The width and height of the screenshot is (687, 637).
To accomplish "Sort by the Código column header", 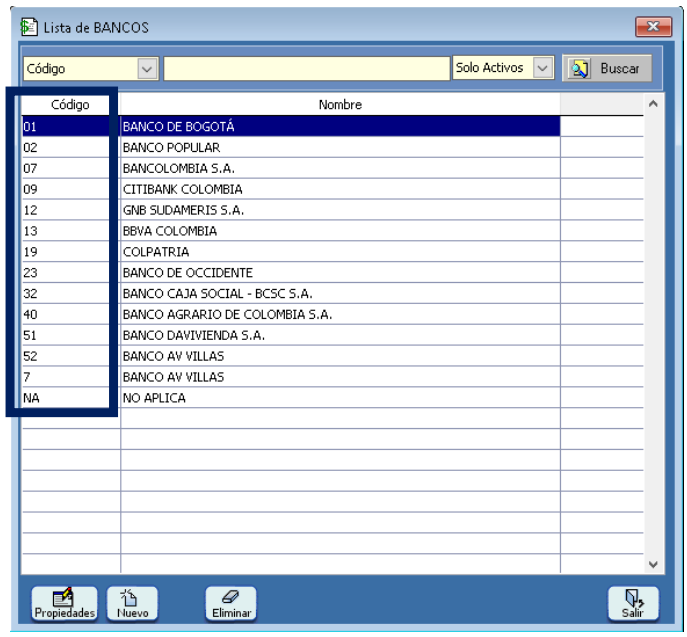I will 70,105.
